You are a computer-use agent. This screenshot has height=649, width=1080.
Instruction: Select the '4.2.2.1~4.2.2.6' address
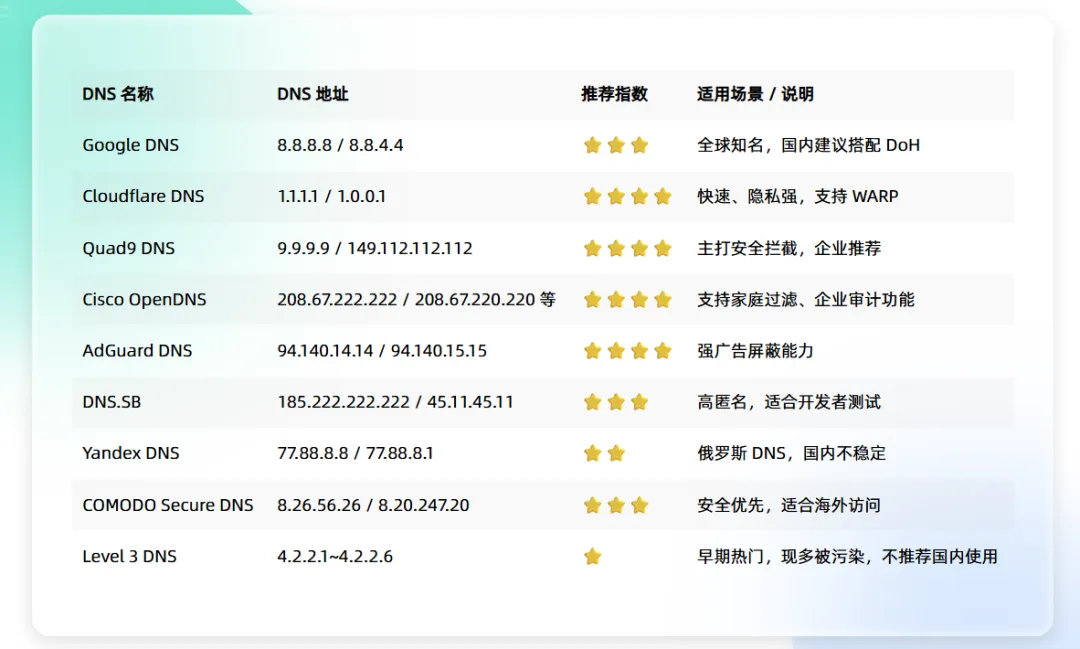click(335, 557)
